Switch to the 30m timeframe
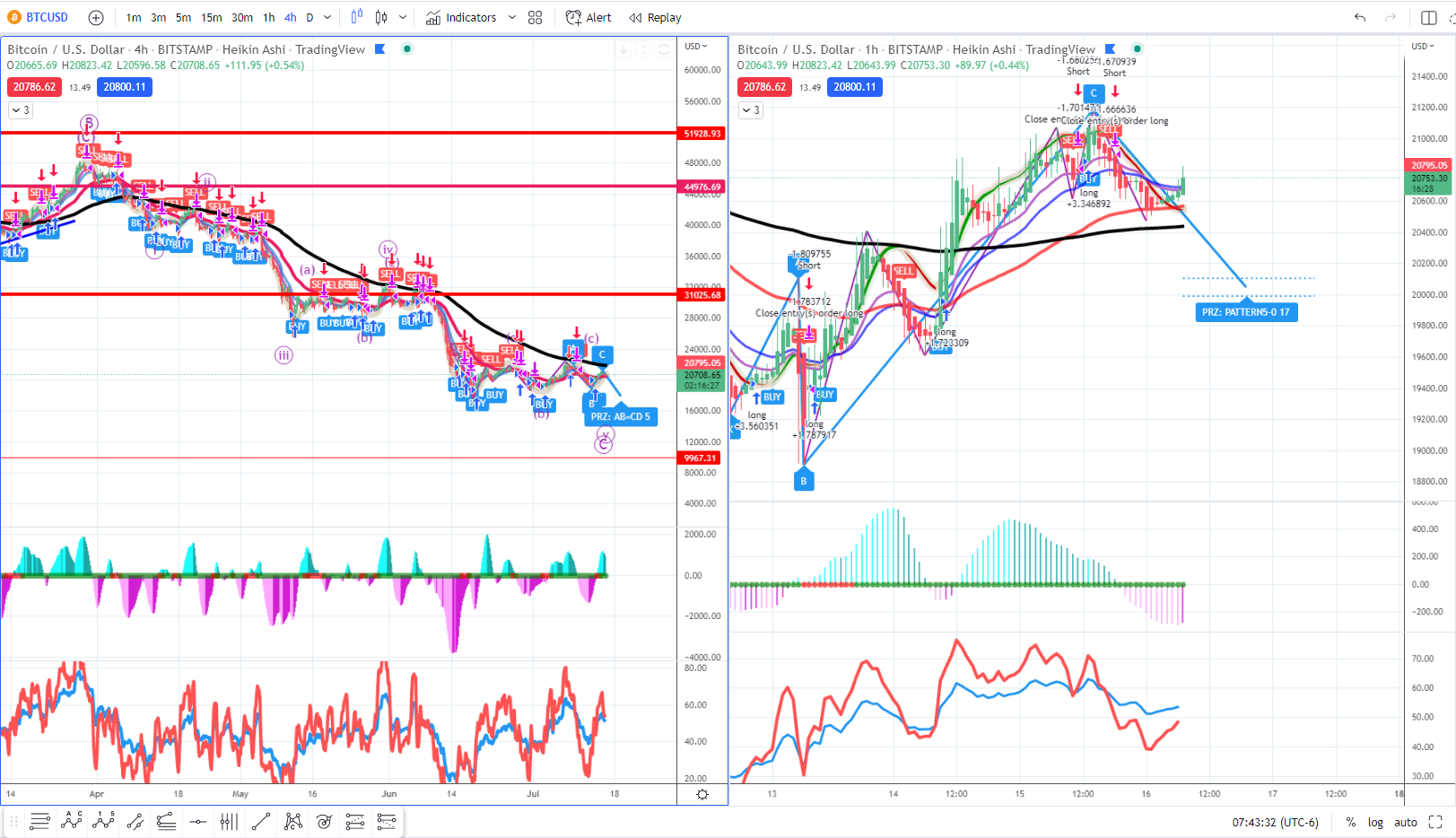1456x838 pixels. point(242,18)
